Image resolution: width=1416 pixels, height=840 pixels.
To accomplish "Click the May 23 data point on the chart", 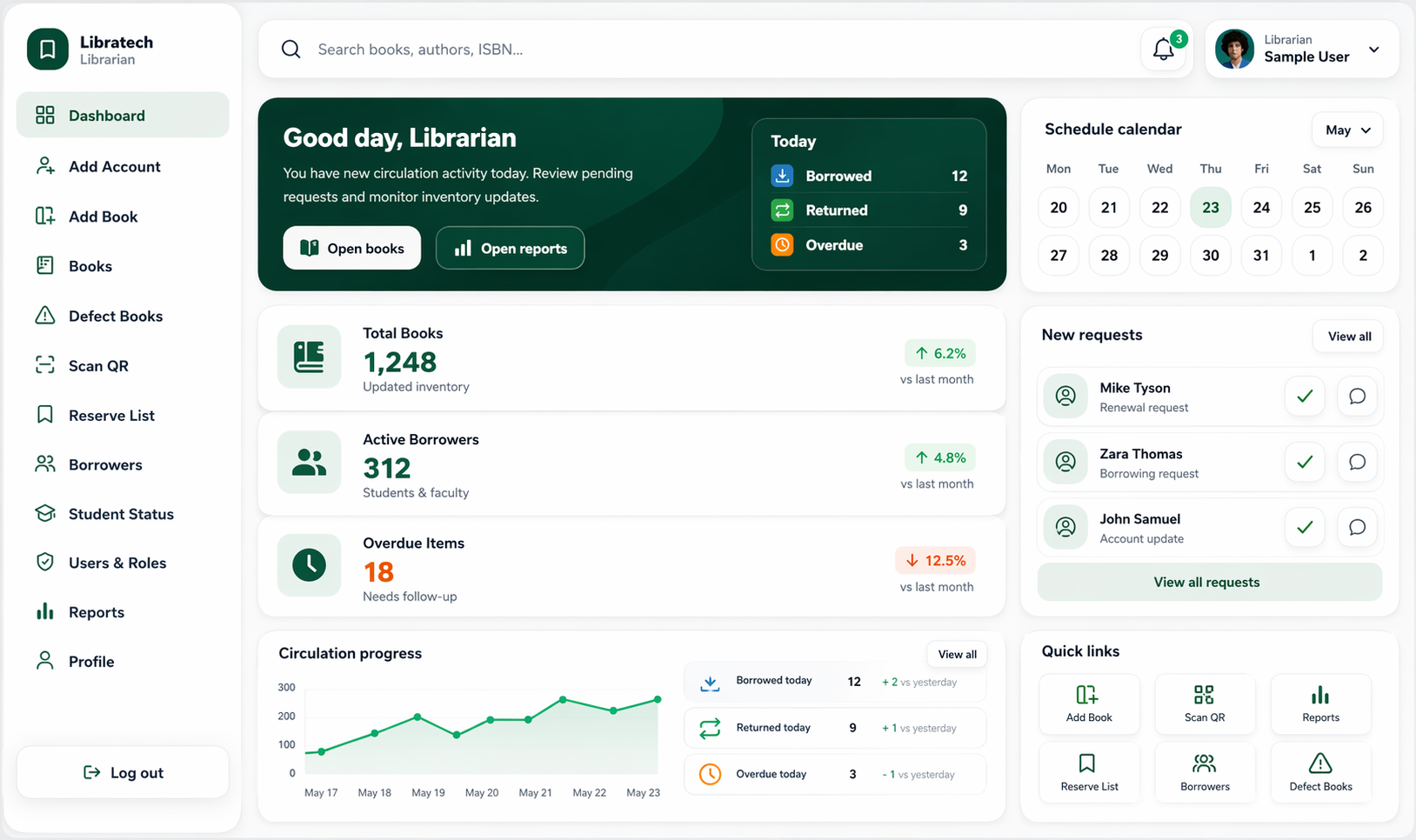I will click(658, 699).
